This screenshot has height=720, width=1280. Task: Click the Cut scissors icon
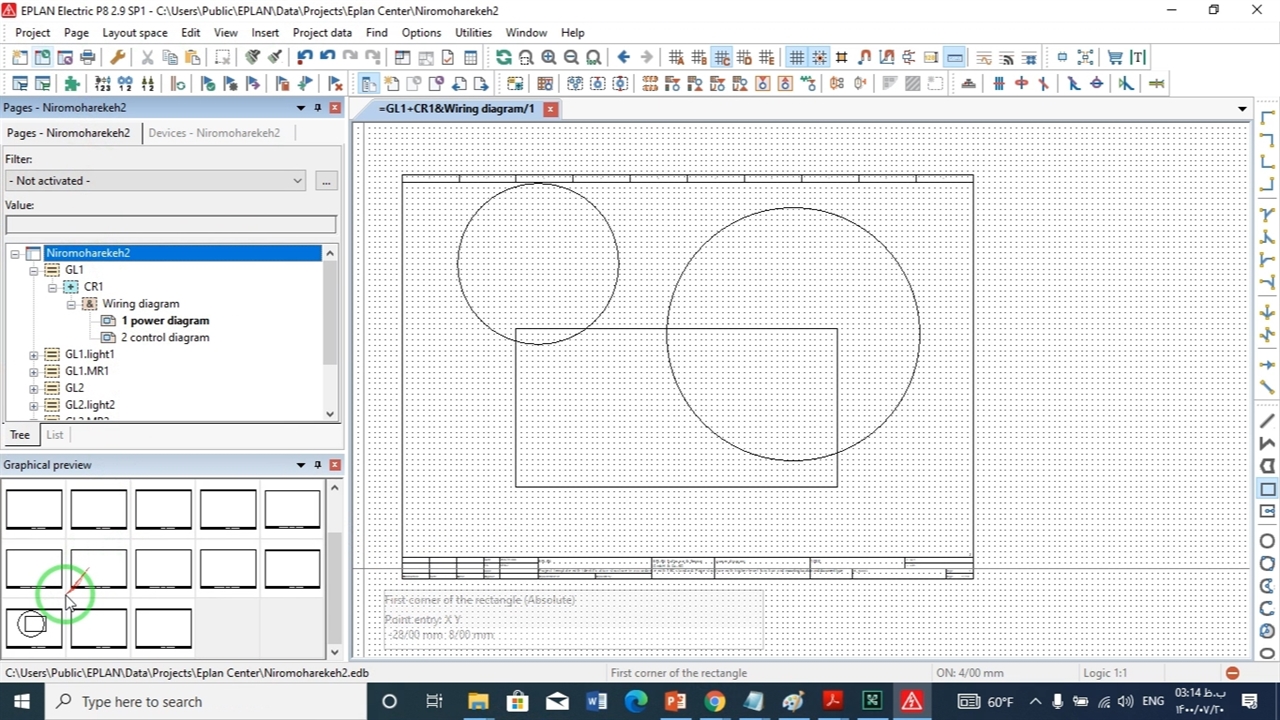point(147,58)
